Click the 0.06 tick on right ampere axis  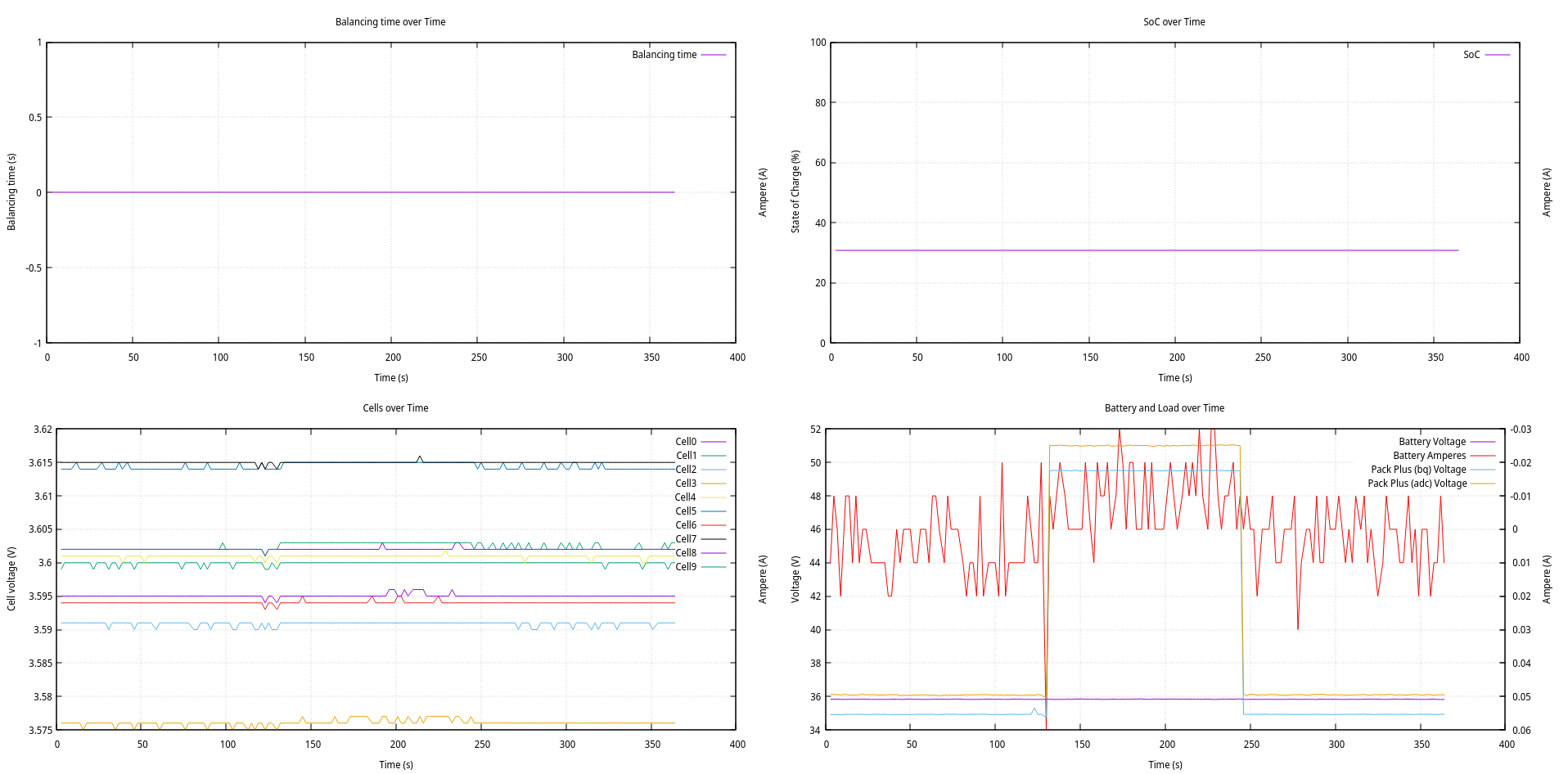point(1521,731)
